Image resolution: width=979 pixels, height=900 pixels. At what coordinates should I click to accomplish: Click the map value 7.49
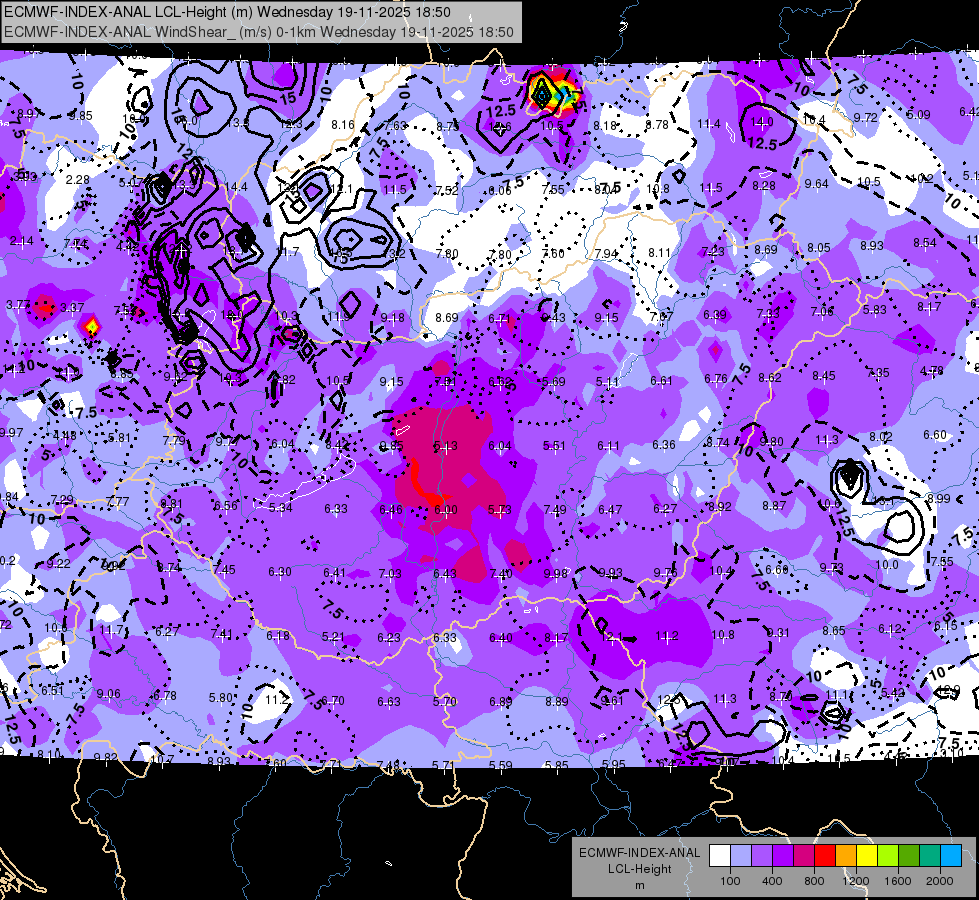click(555, 510)
